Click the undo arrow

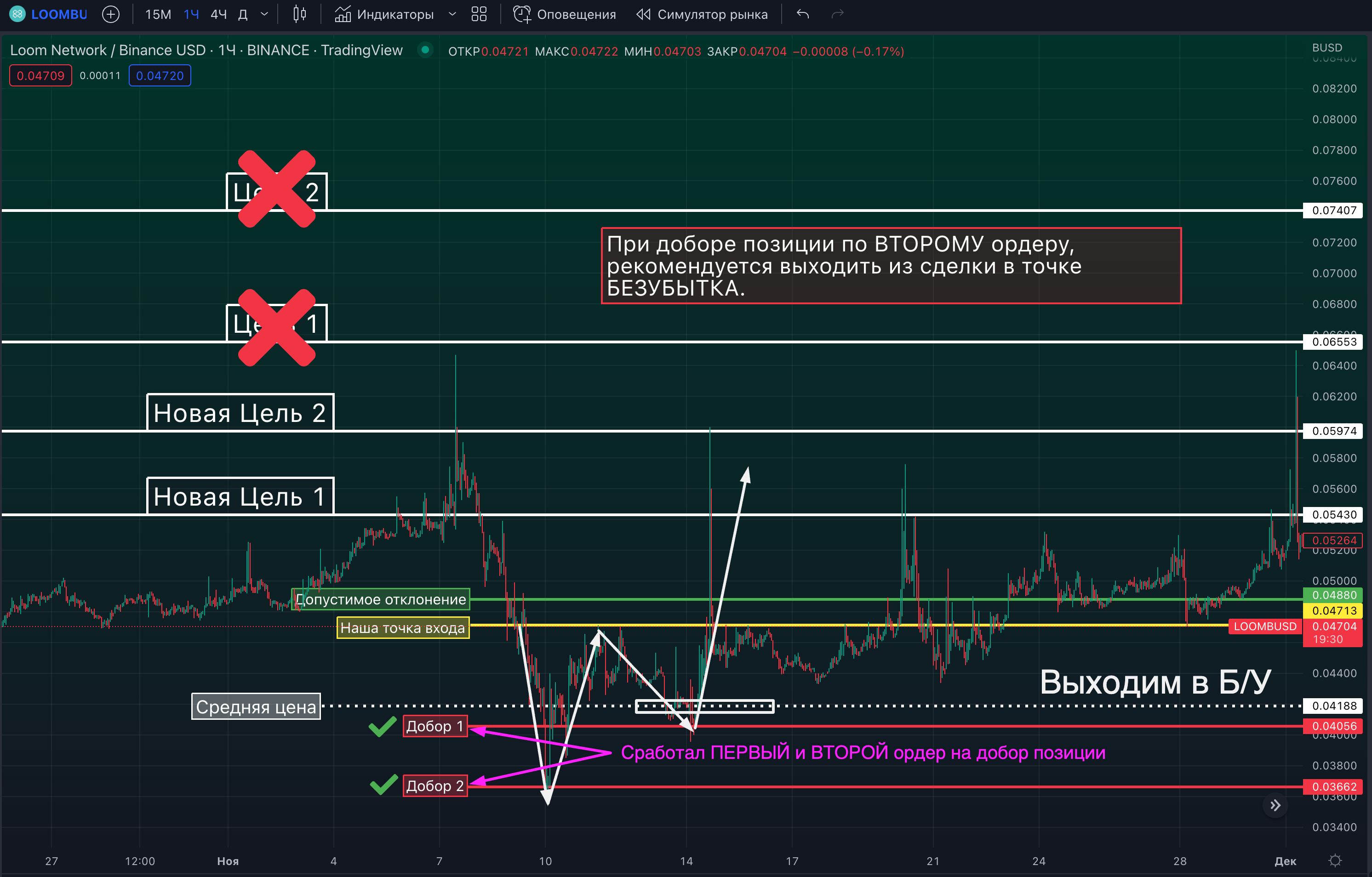pyautogui.click(x=803, y=14)
